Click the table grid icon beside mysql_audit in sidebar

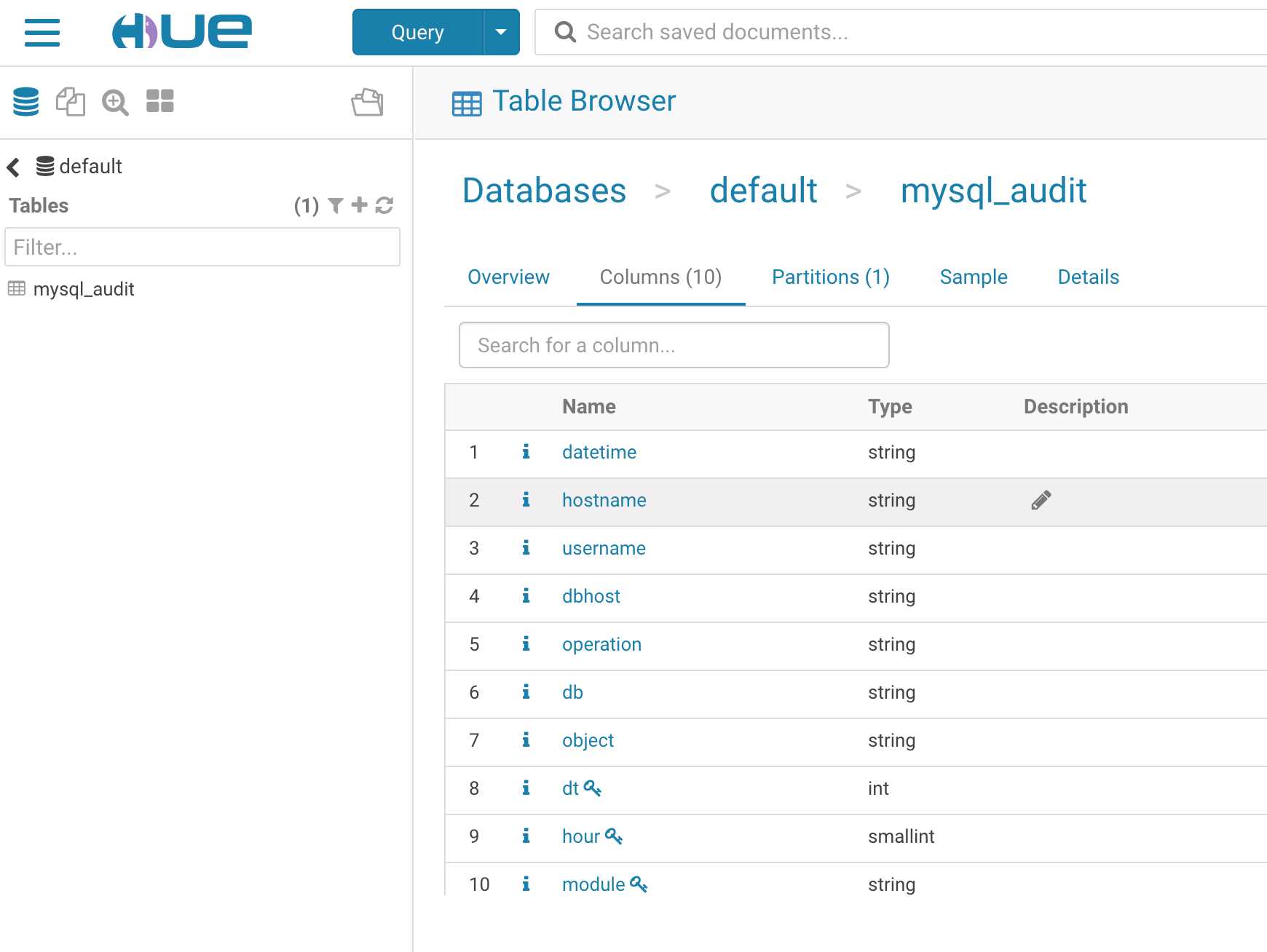pyautogui.click(x=17, y=289)
